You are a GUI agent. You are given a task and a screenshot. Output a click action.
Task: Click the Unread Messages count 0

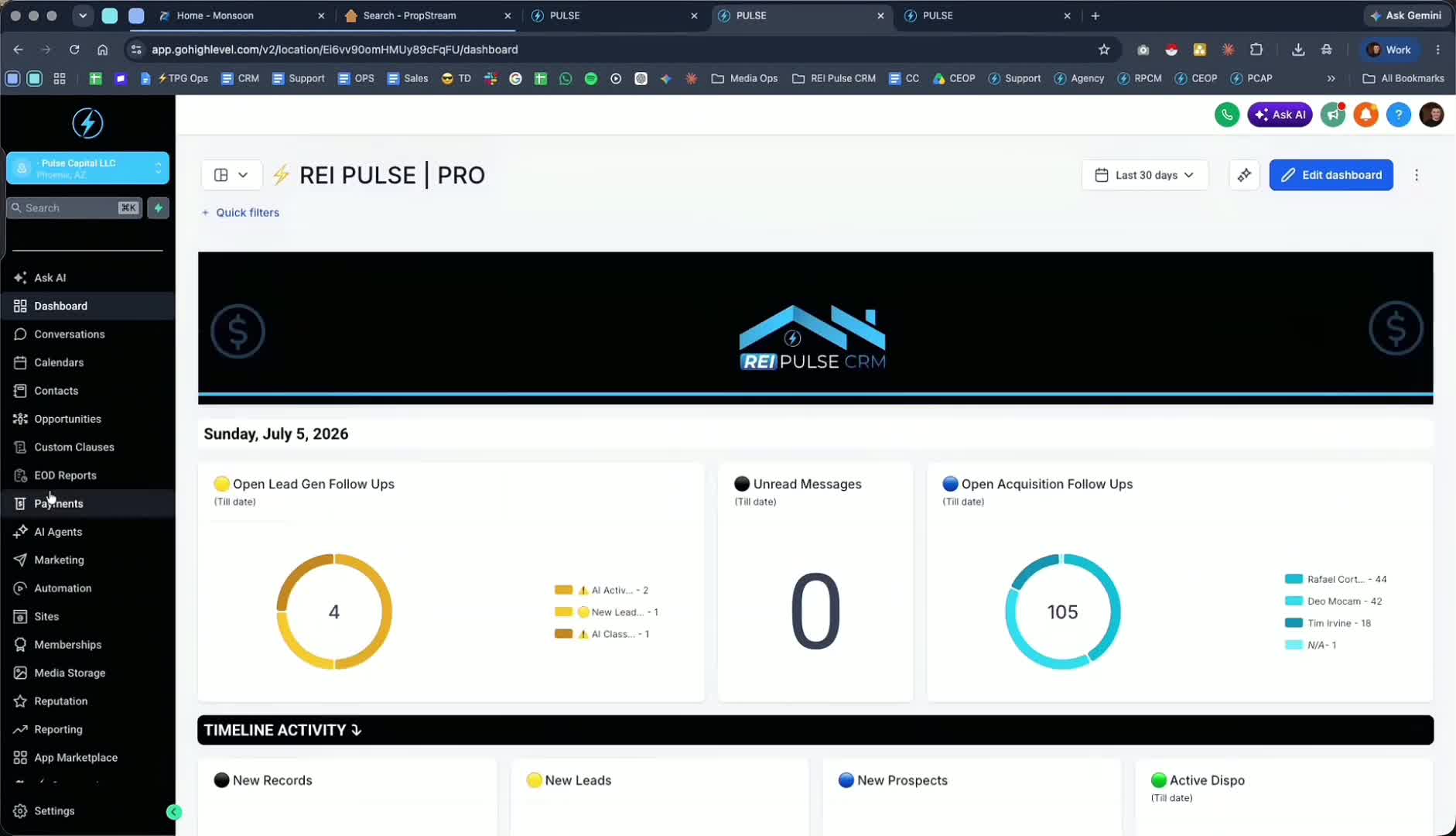(815, 612)
